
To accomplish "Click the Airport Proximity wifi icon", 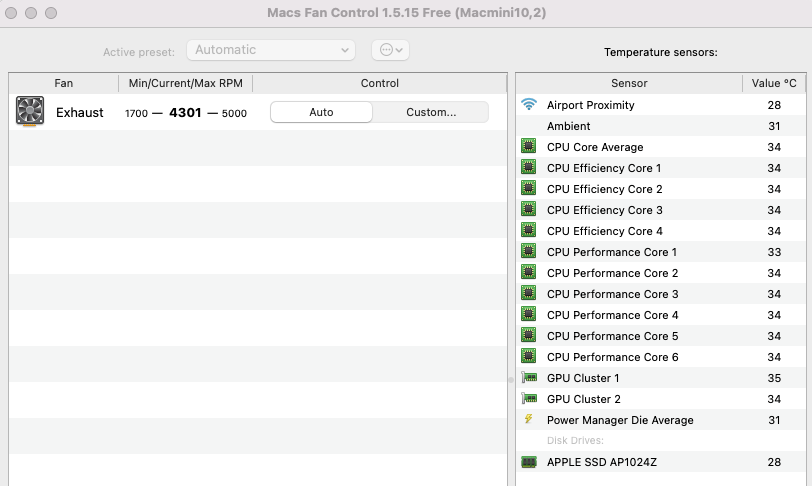I will pos(529,105).
